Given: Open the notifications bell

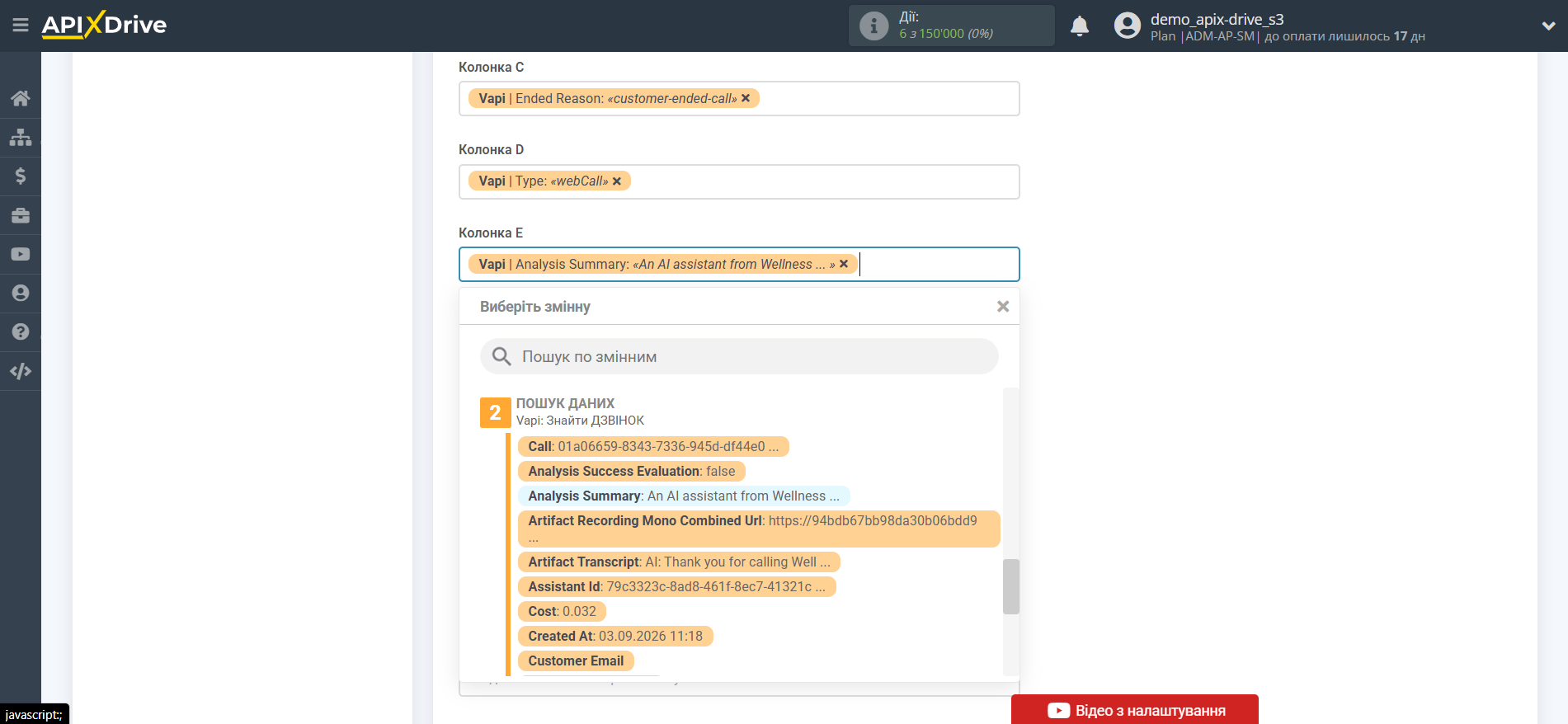Looking at the screenshot, I should click(1080, 26).
